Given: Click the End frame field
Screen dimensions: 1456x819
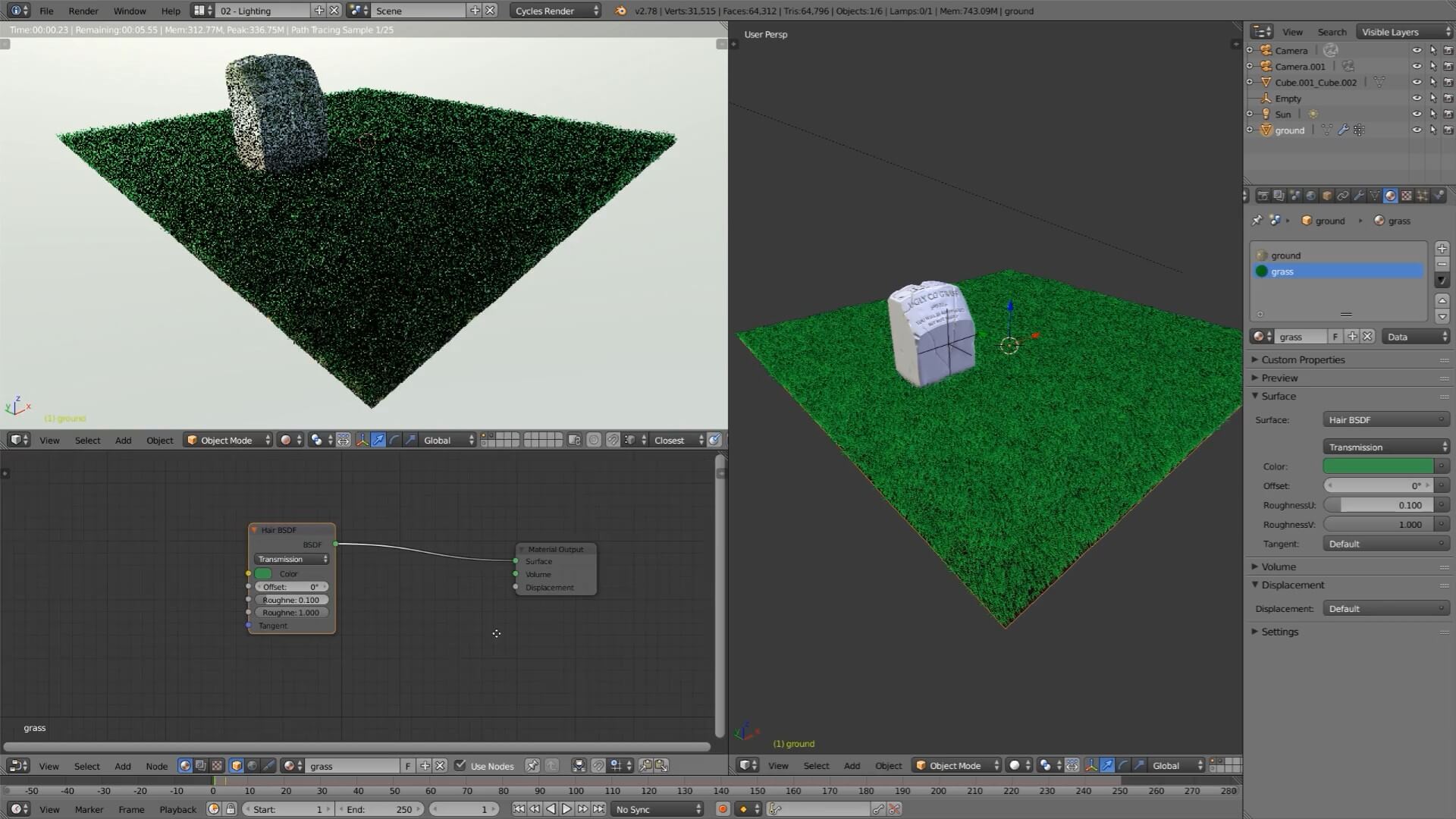Looking at the screenshot, I should click(379, 809).
